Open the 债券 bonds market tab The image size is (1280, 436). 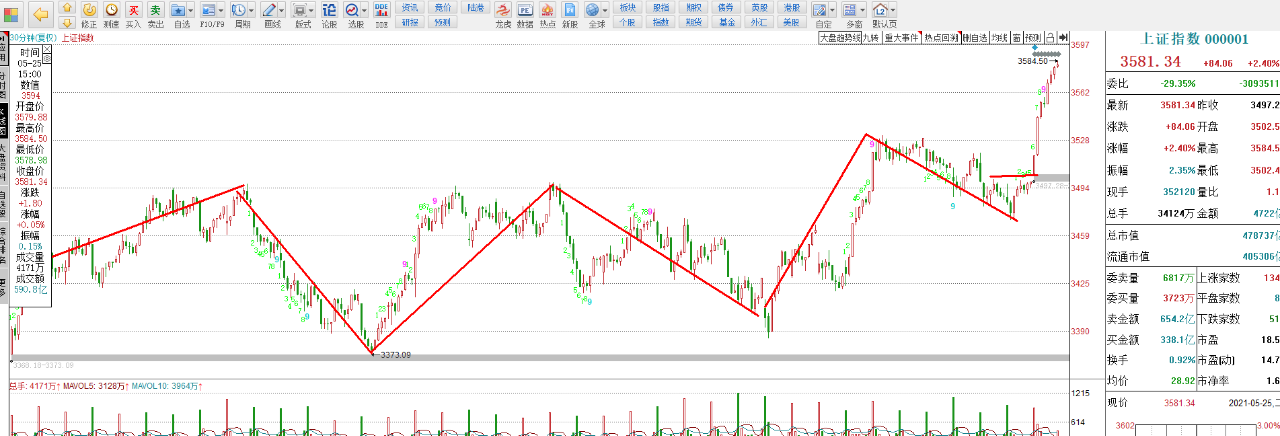pos(726,7)
